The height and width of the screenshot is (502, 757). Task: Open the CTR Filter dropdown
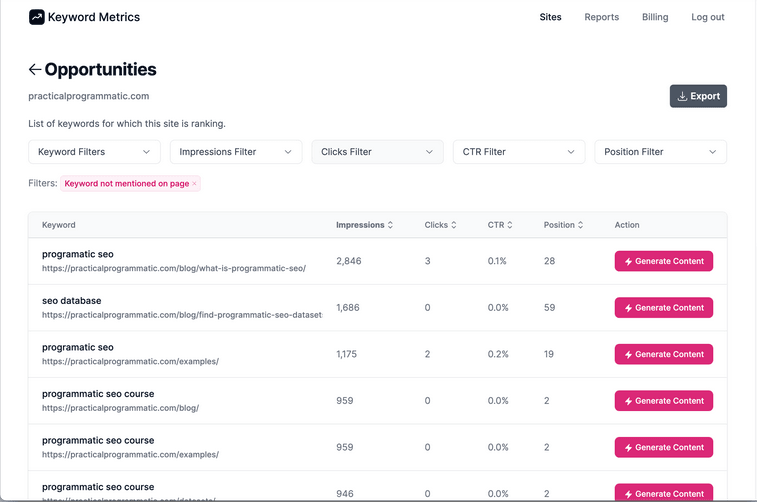(519, 152)
